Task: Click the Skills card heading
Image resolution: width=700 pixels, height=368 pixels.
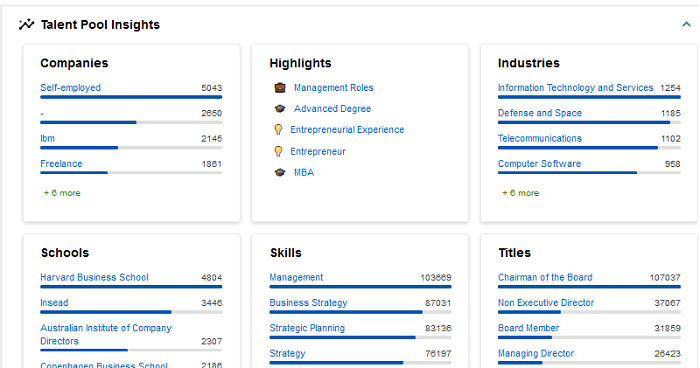Action: (x=286, y=253)
